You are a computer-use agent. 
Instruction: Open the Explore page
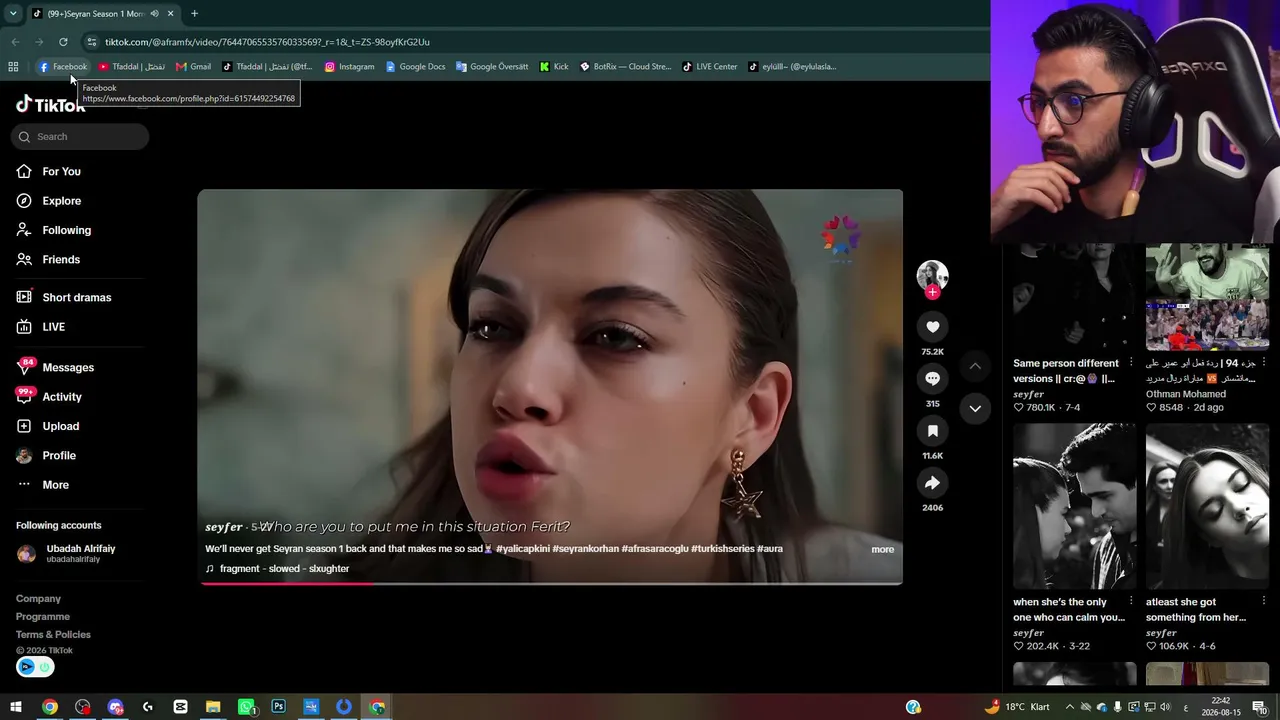(x=49, y=201)
